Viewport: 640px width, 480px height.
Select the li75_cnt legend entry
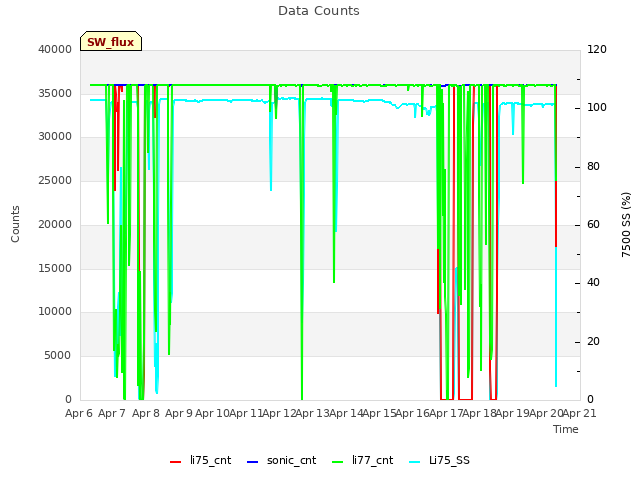tap(200, 460)
